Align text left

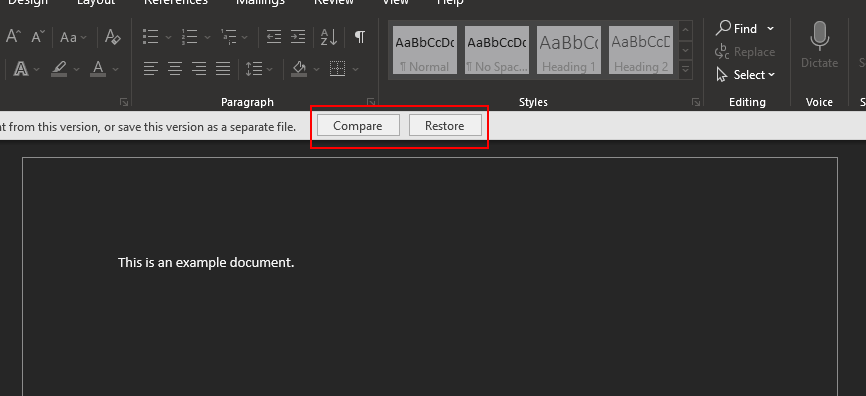151,69
